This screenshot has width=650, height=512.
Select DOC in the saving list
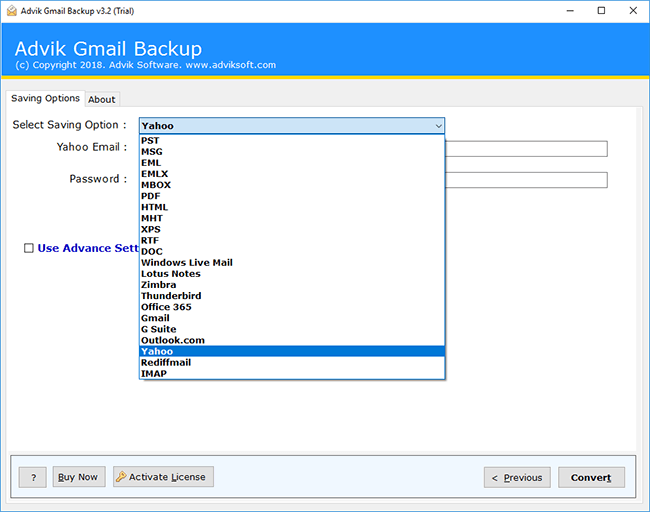[x=292, y=252]
